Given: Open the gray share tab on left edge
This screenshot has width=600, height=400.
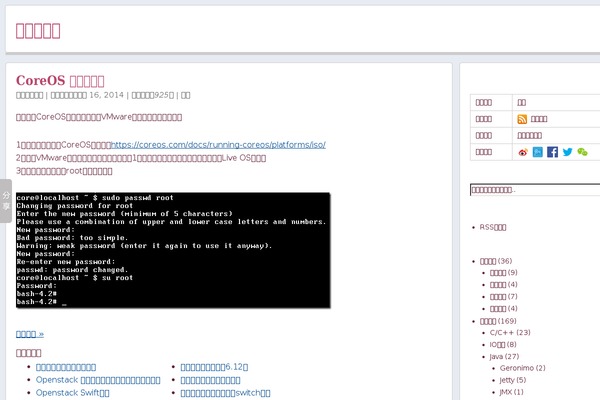Looking at the screenshot, I should 6,201.
